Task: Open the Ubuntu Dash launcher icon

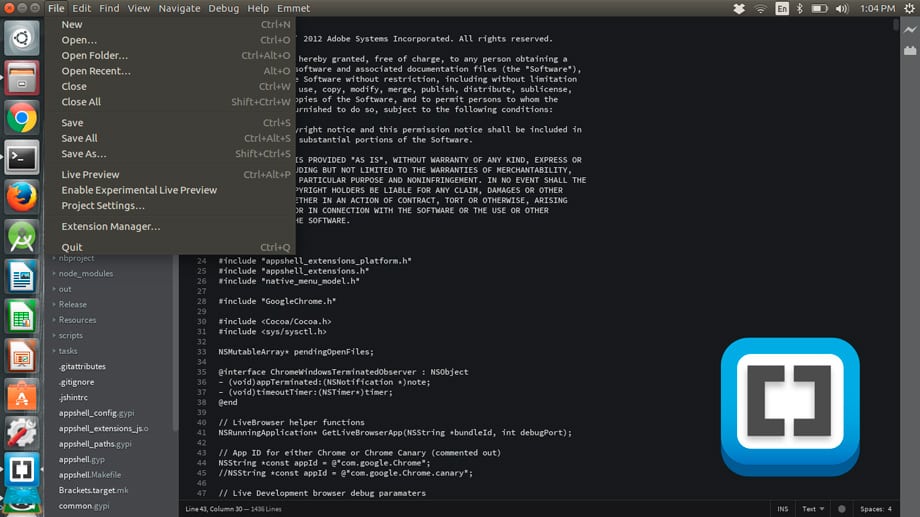Action: click(22, 38)
